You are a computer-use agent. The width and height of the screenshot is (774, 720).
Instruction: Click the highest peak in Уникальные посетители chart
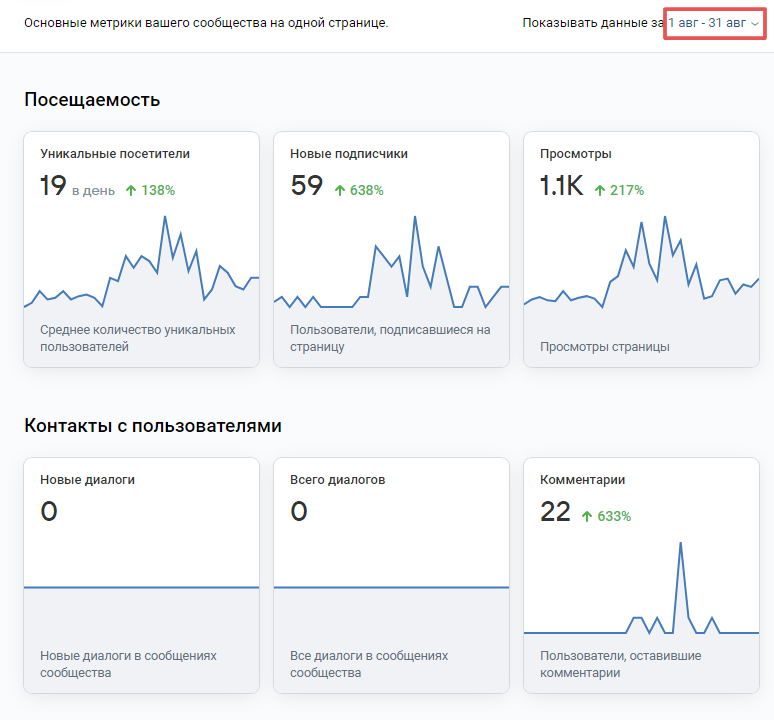(x=165, y=217)
